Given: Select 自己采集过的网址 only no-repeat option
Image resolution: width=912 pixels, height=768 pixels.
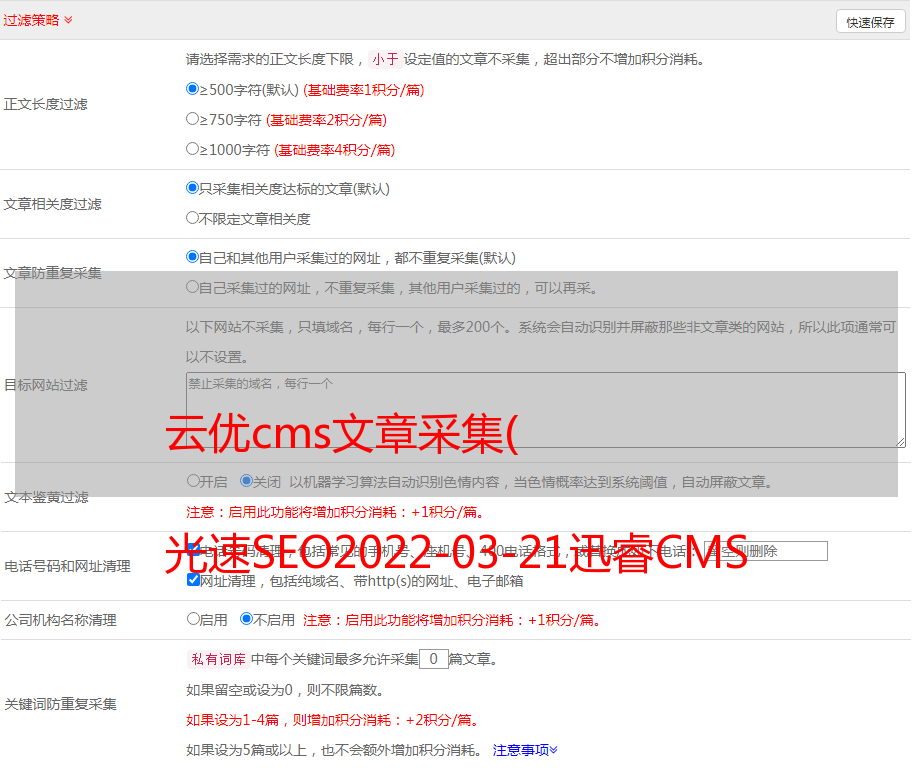Looking at the screenshot, I should coord(193,287).
